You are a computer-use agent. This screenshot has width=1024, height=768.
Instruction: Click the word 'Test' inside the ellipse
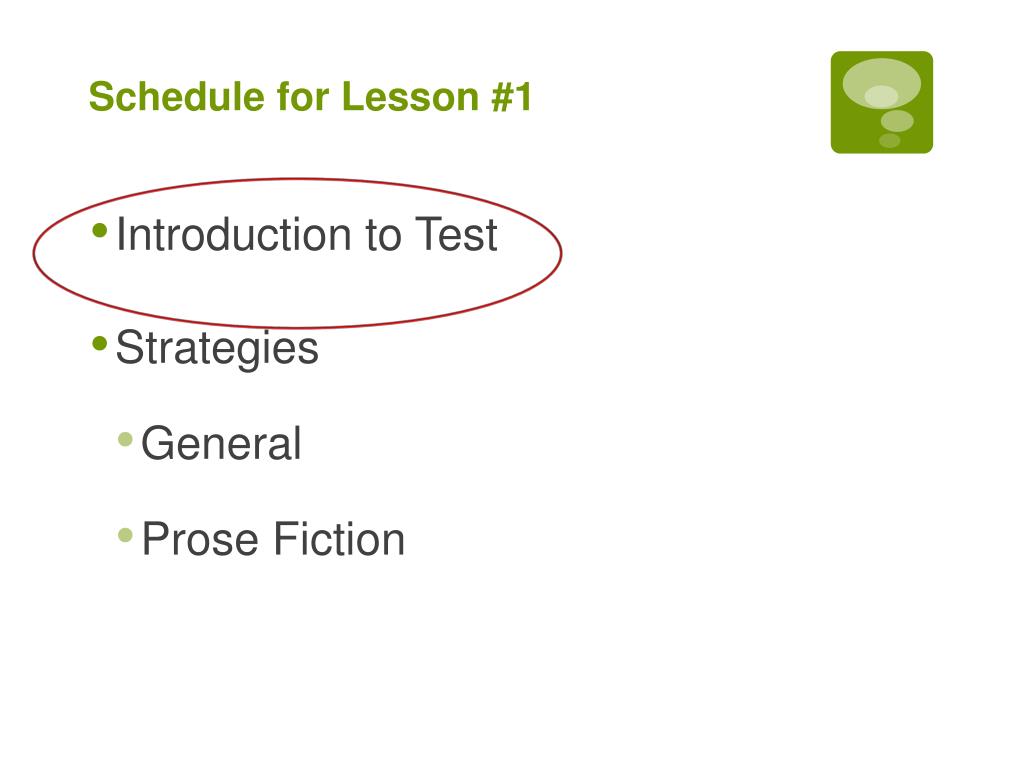click(x=456, y=234)
